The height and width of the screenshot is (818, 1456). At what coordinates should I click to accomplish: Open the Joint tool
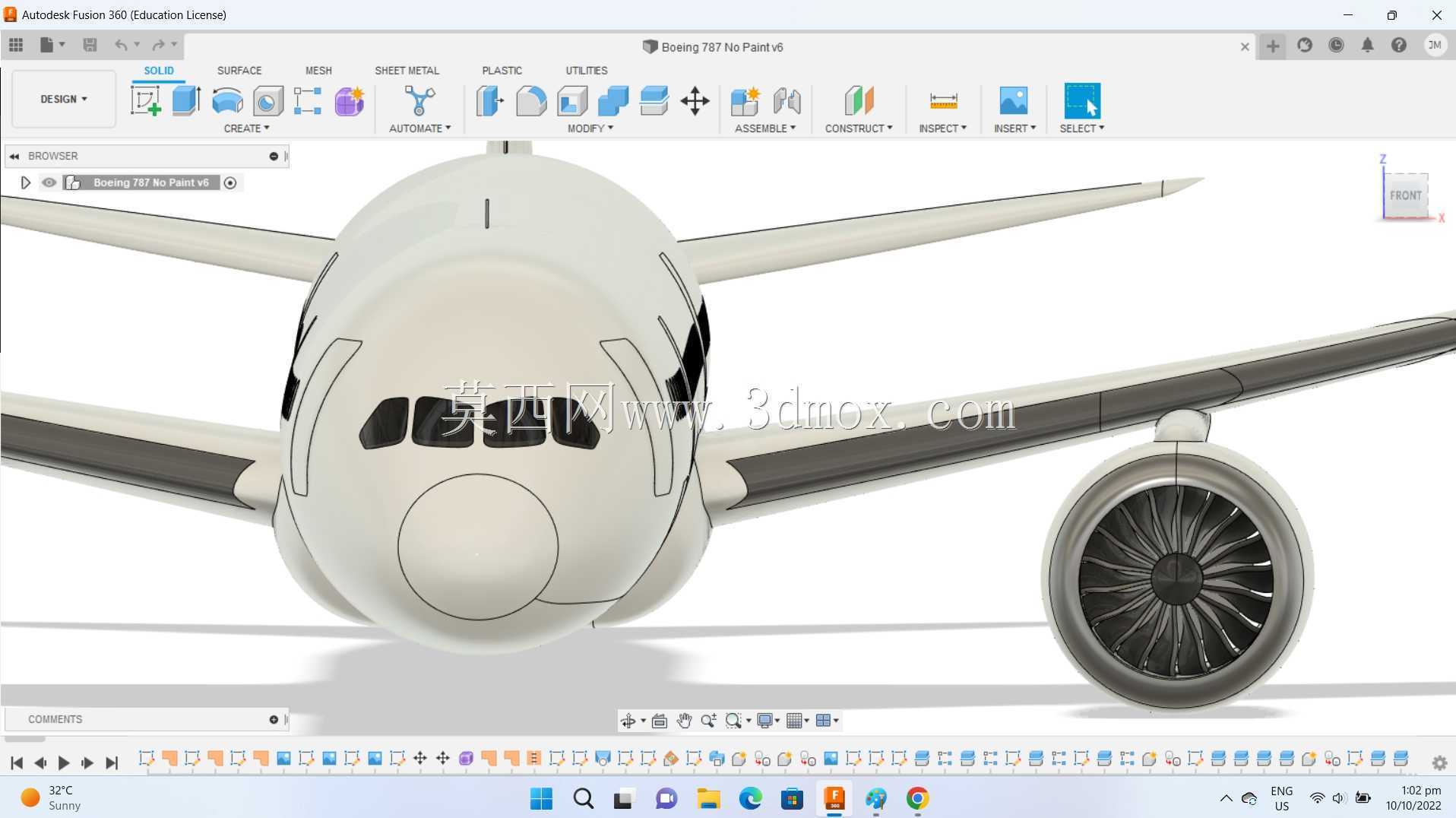[787, 100]
